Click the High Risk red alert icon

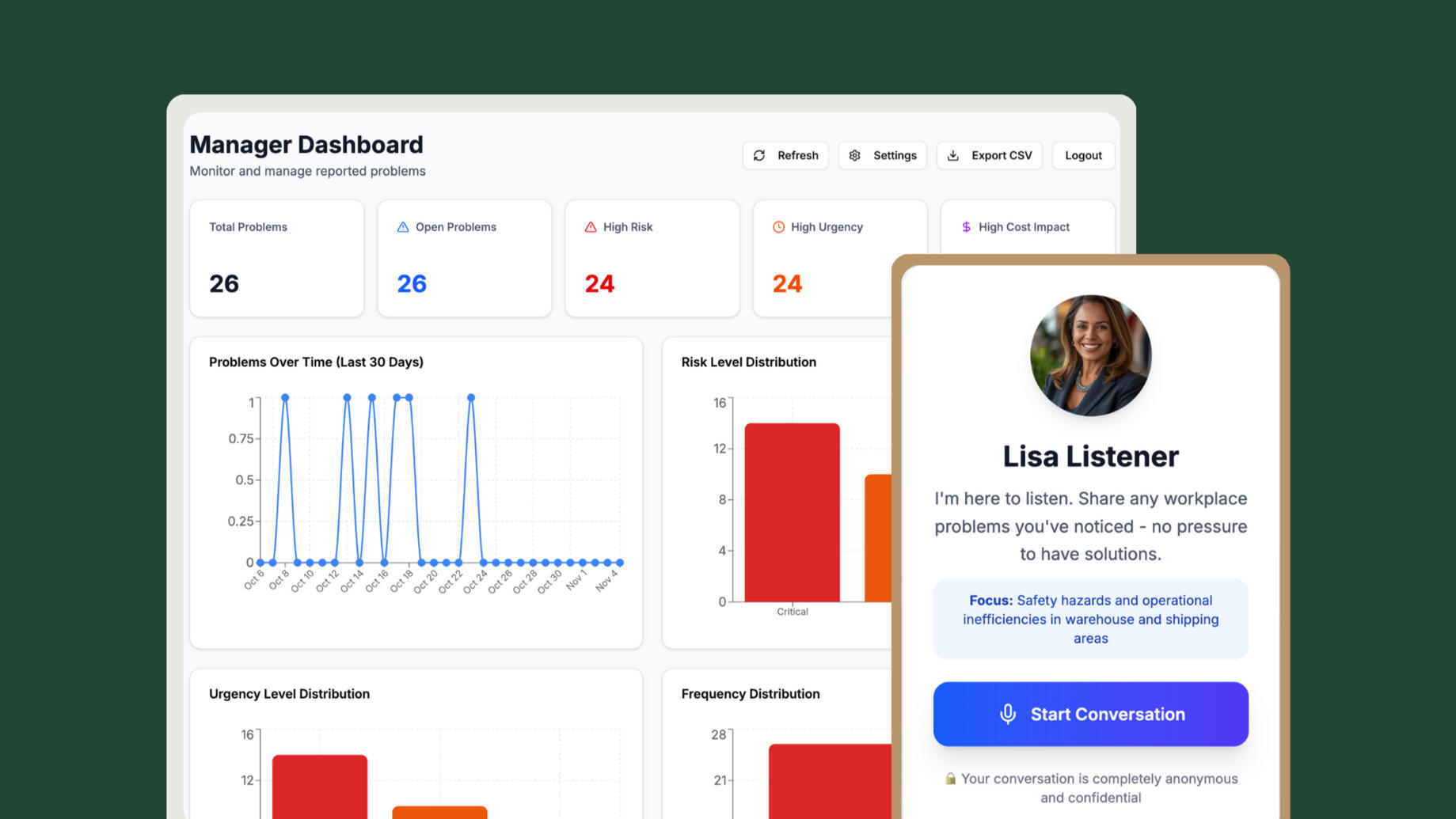pos(591,227)
